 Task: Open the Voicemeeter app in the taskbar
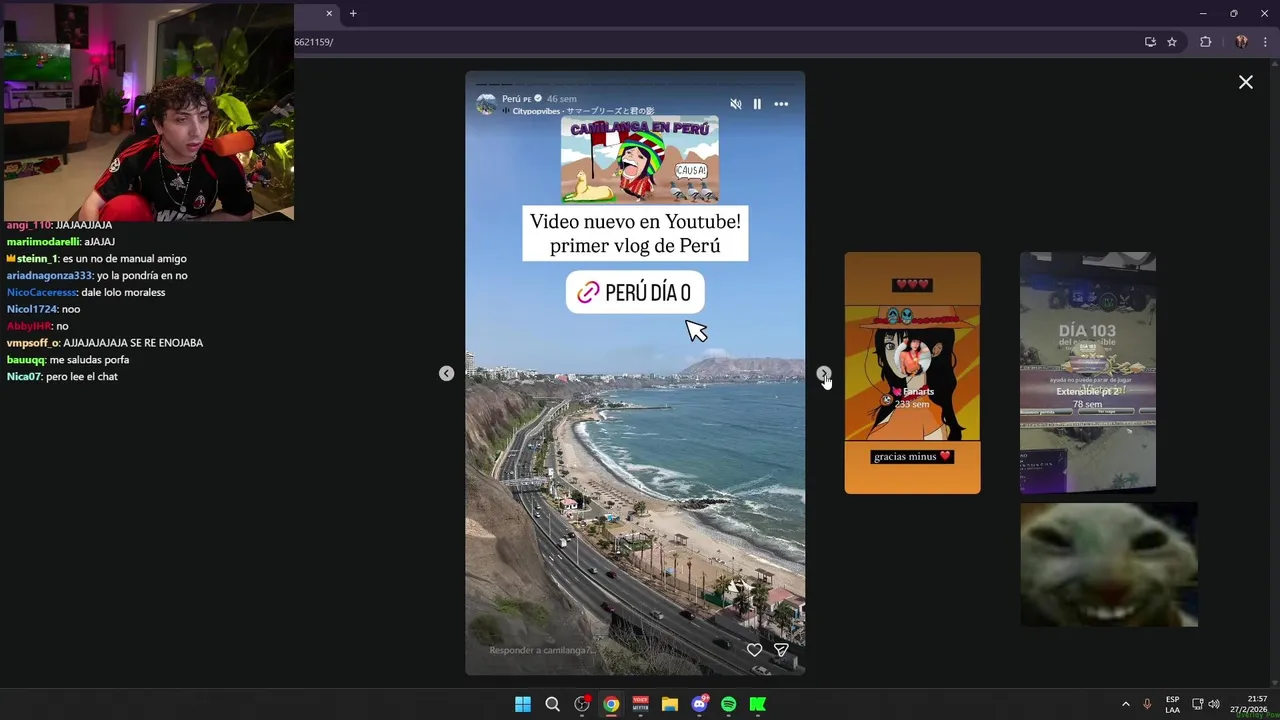pos(640,704)
